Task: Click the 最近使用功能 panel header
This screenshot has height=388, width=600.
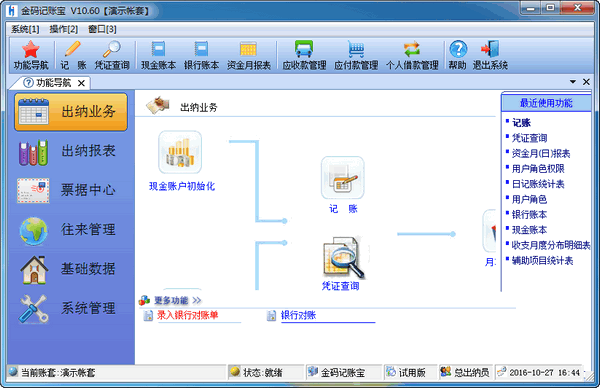Action: pos(546,103)
